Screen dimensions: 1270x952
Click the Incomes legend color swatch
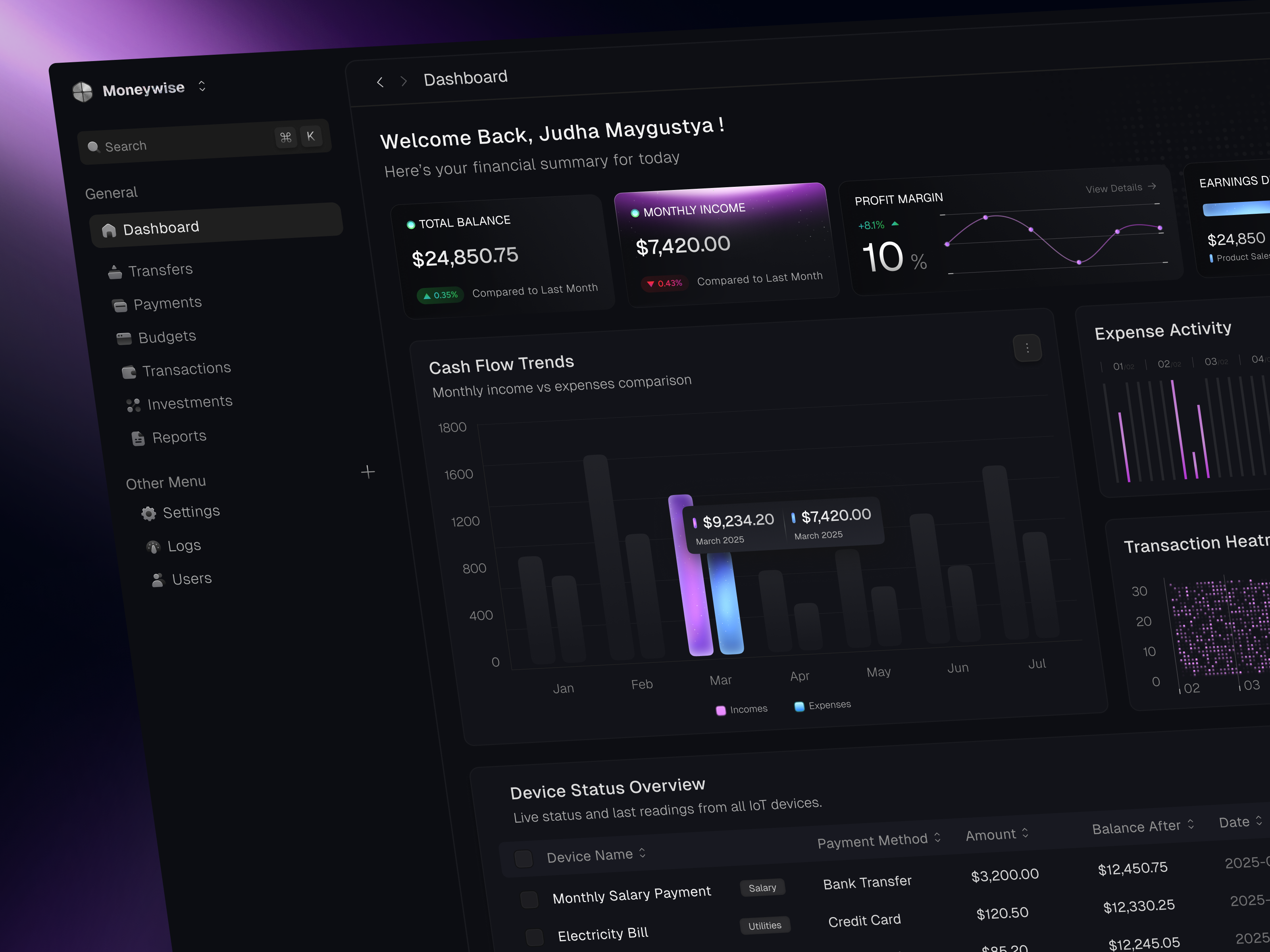pyautogui.click(x=721, y=710)
